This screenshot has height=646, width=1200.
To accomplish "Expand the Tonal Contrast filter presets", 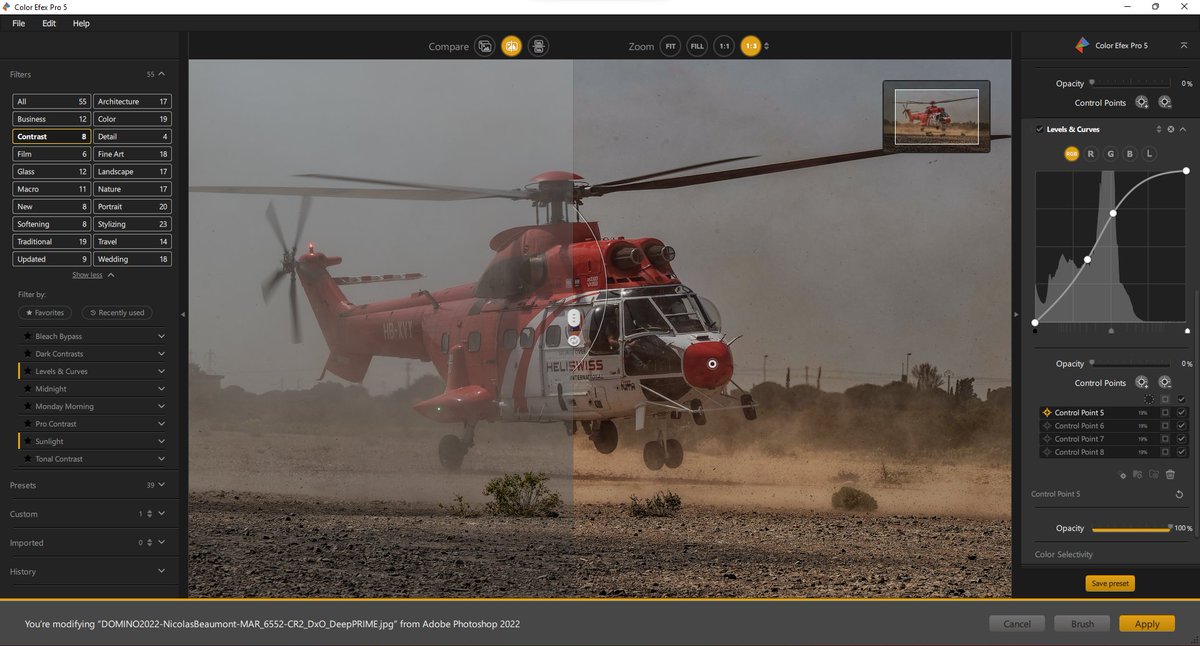I will click(161, 459).
